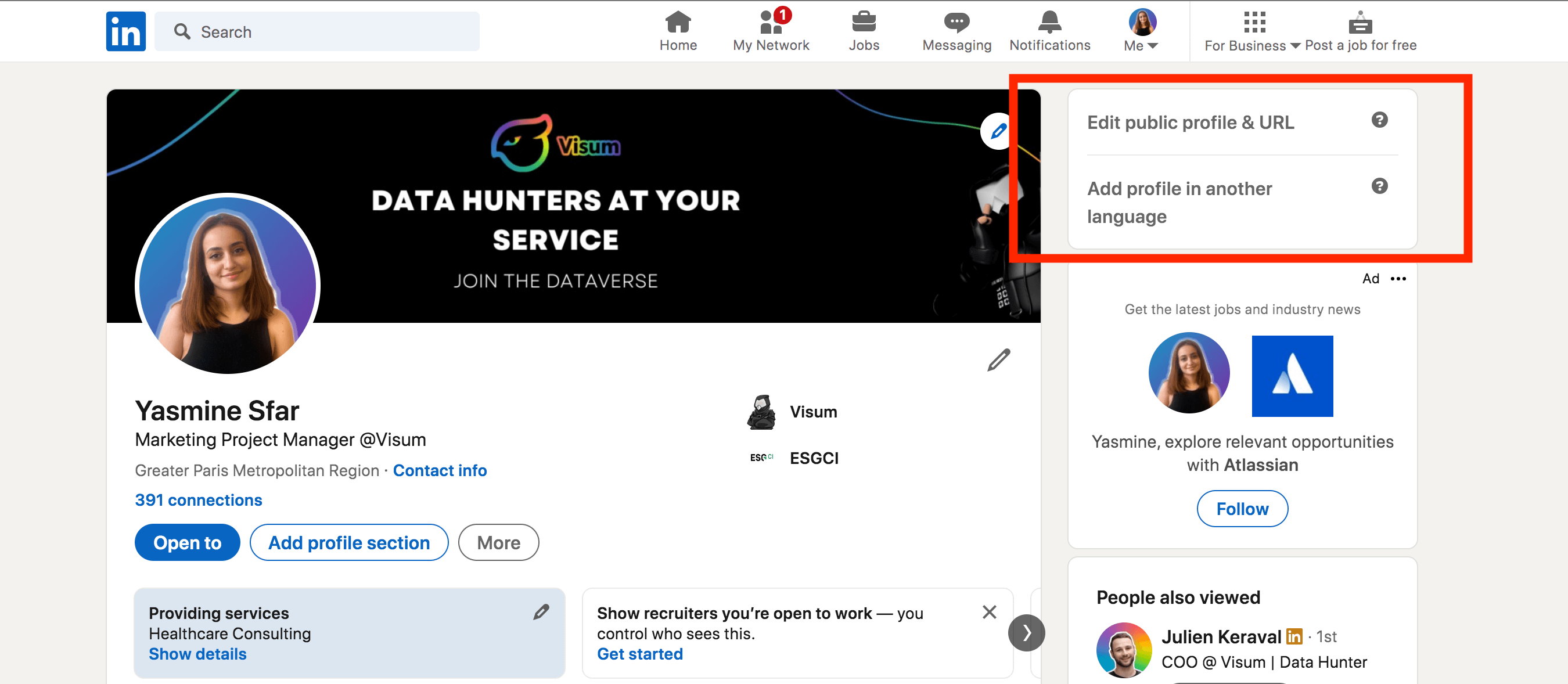This screenshot has width=1568, height=684.
Task: Edit the cover banner with pencil icon
Action: (x=998, y=131)
